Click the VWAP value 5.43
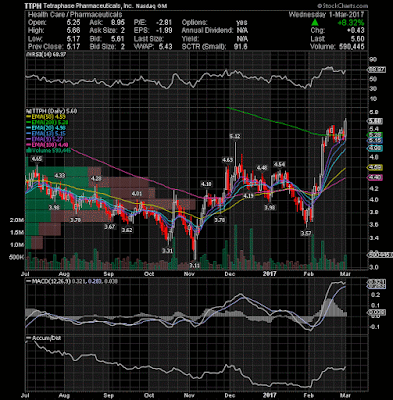 [165, 47]
